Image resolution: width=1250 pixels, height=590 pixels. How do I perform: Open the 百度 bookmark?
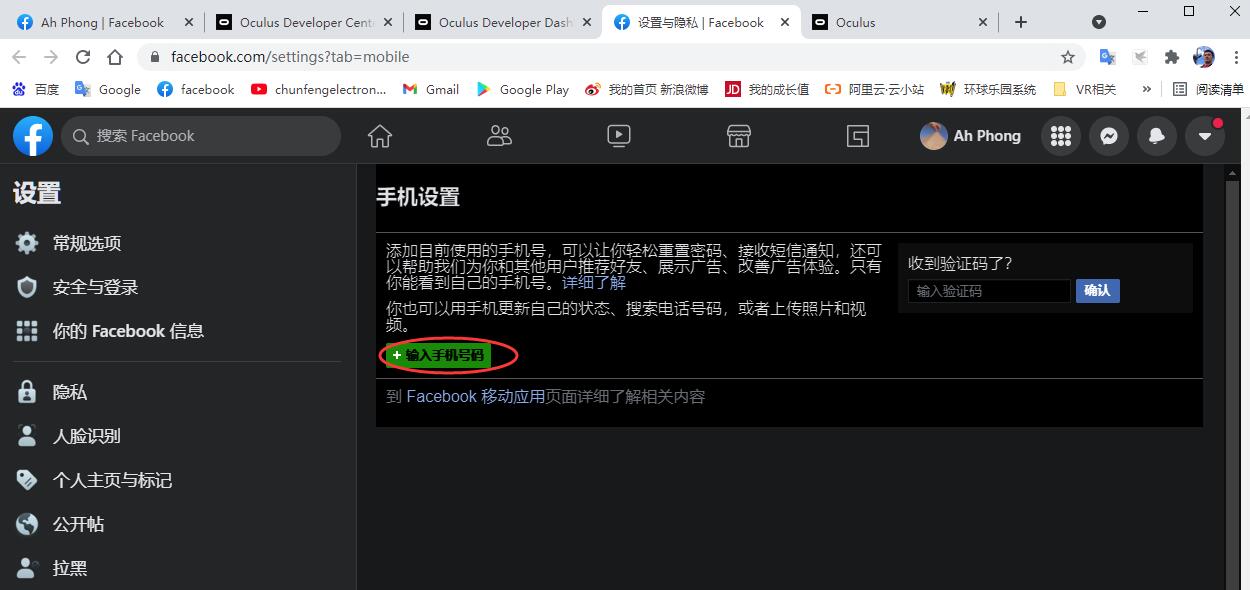pyautogui.click(x=35, y=89)
